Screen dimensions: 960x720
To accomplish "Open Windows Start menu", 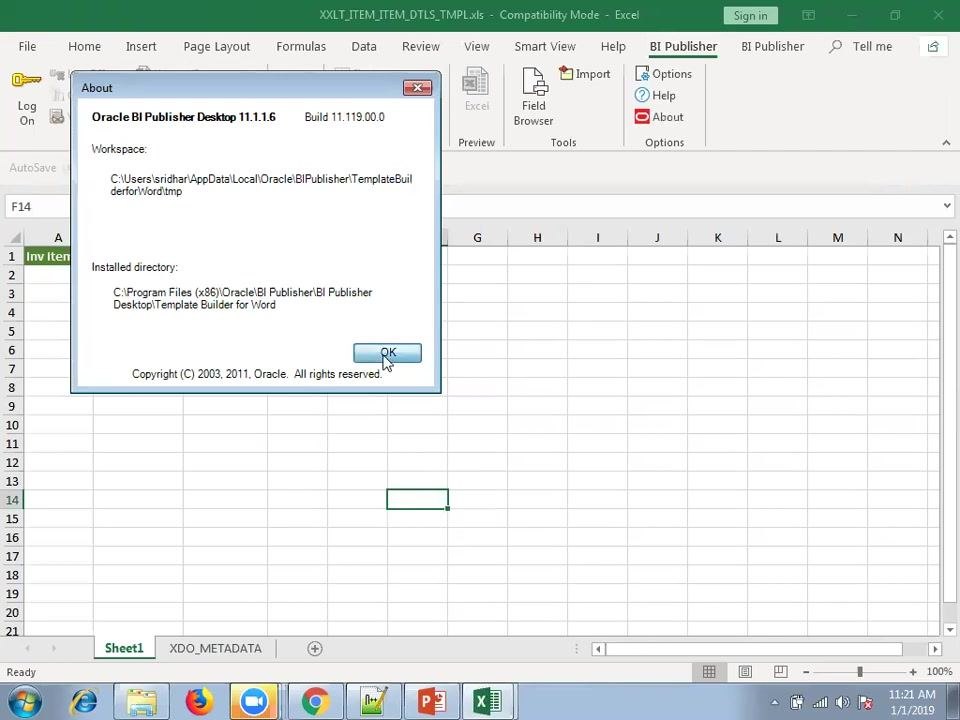I will coord(24,702).
